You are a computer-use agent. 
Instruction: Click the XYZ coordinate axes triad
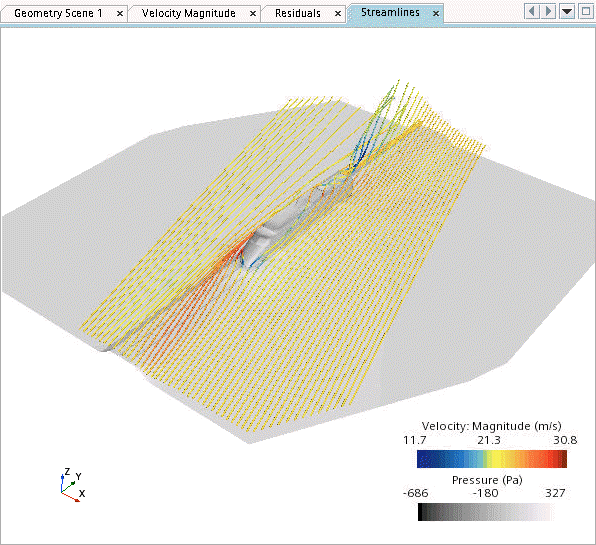[x=72, y=485]
